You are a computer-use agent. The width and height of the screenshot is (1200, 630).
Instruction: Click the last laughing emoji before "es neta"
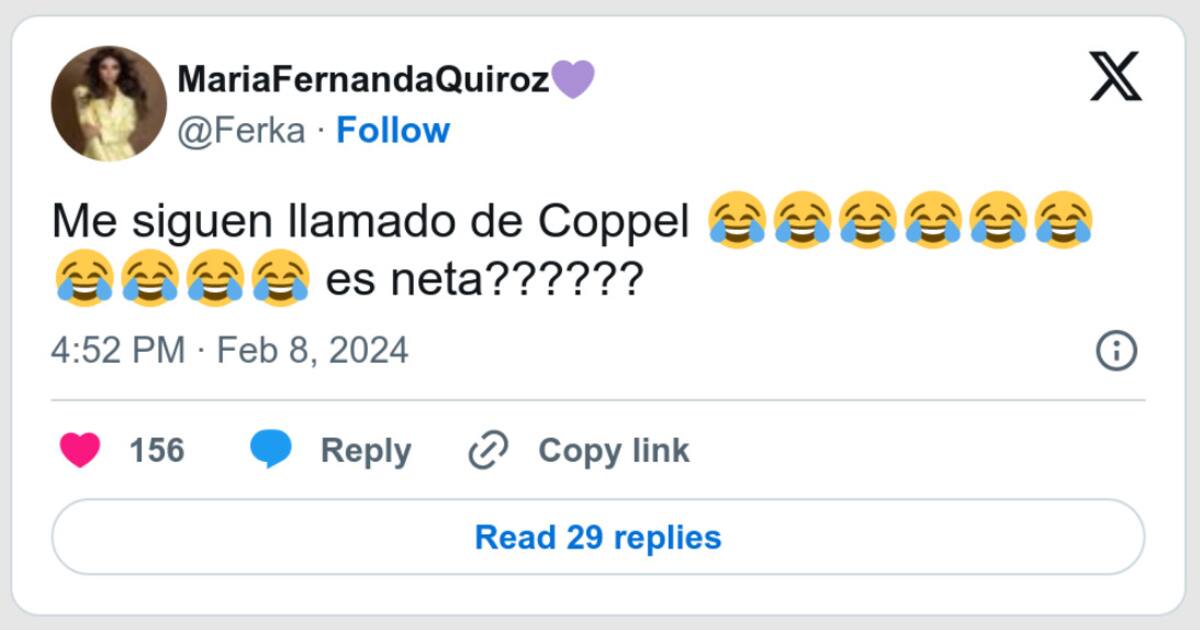click(281, 277)
